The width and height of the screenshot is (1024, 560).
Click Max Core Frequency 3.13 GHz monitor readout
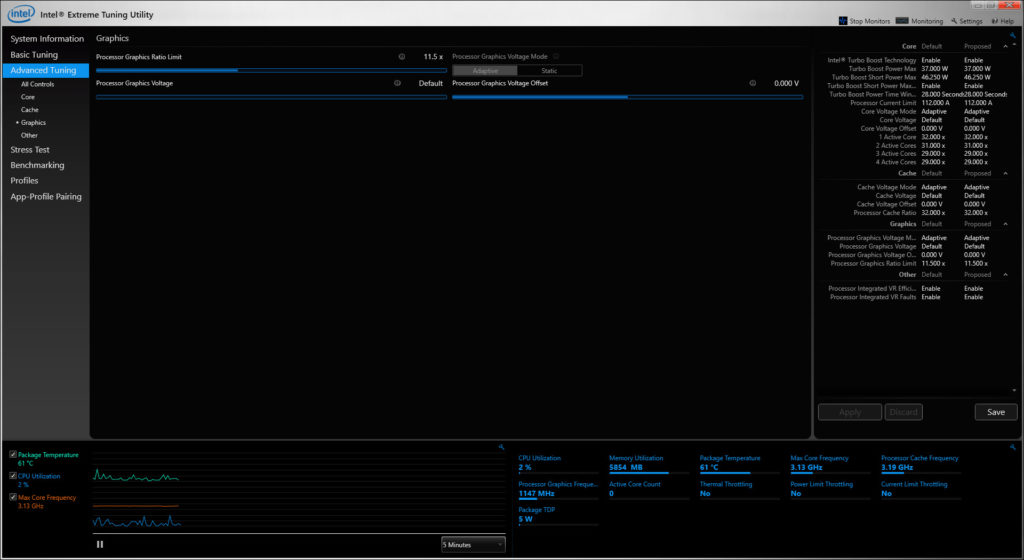click(x=831, y=463)
